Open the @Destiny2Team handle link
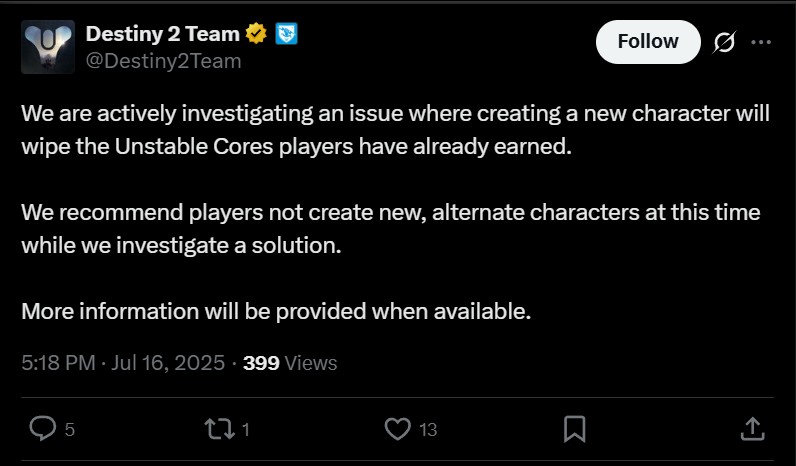The height and width of the screenshot is (466, 796). coord(163,61)
